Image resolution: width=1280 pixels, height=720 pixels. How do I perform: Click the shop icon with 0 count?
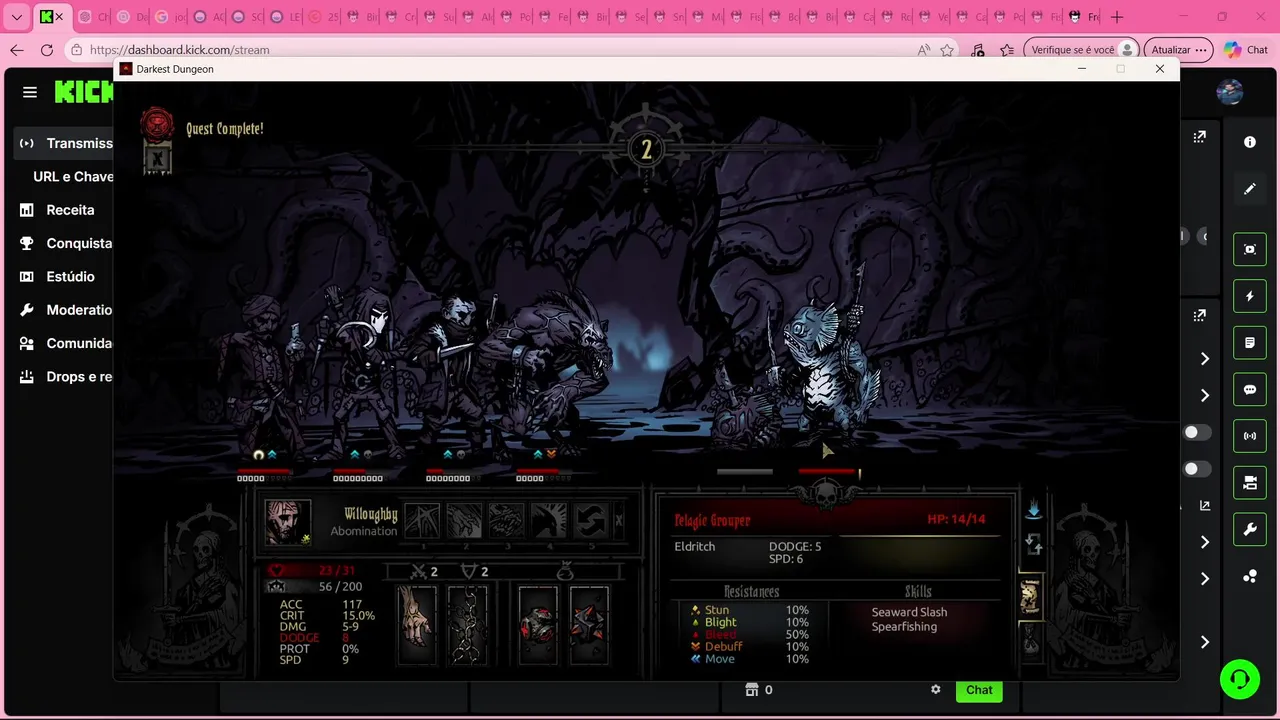[x=759, y=690]
